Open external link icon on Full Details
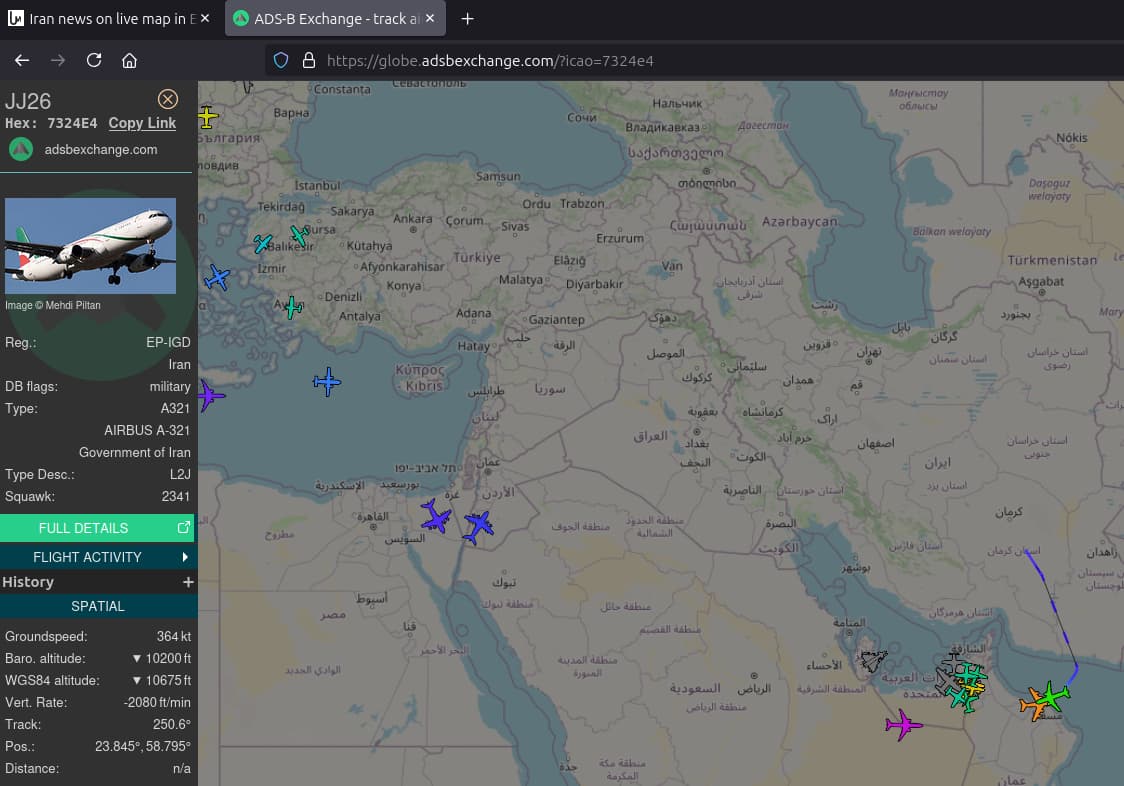1124x786 pixels. tap(184, 528)
